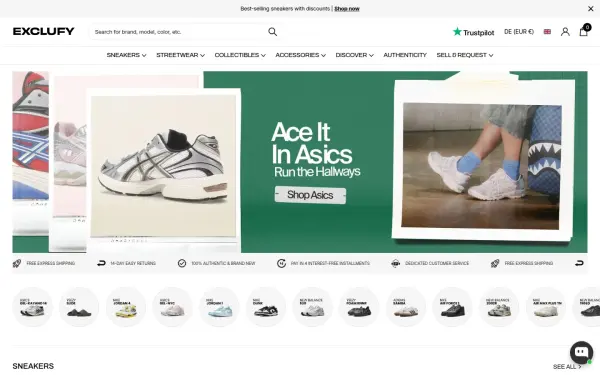Select the Asics Gel-Kayano 14 circle
The image size is (600, 375).
33,307
